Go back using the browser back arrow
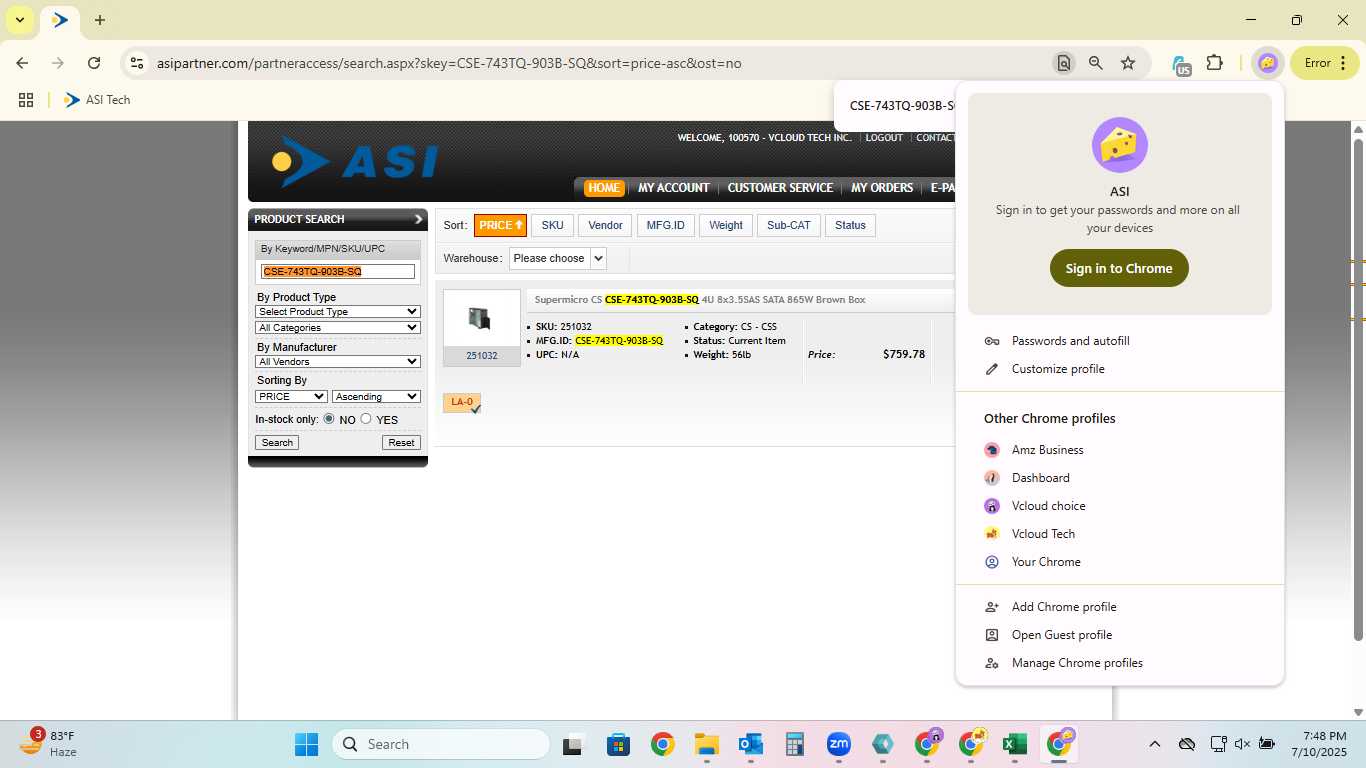Viewport: 1366px width, 768px height. [22, 63]
